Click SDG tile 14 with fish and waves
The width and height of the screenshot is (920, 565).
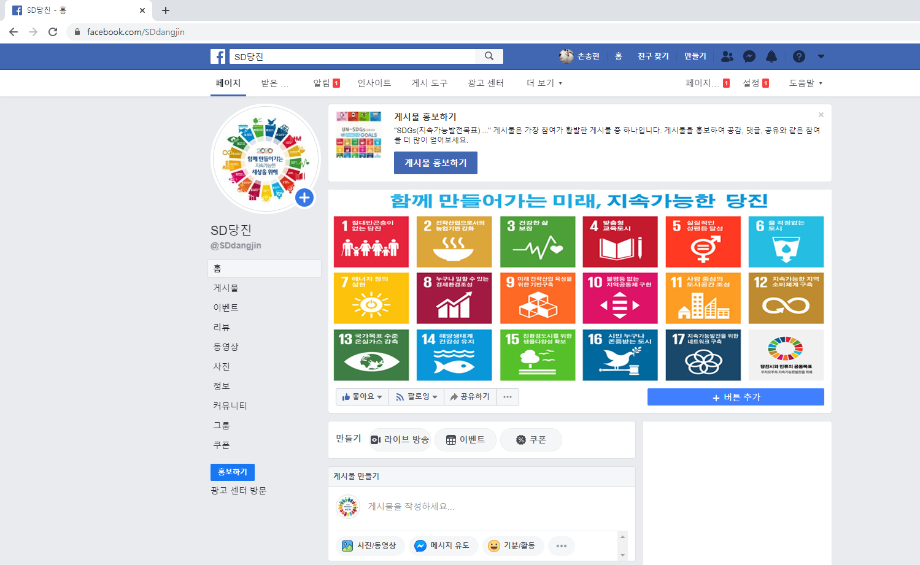click(454, 355)
